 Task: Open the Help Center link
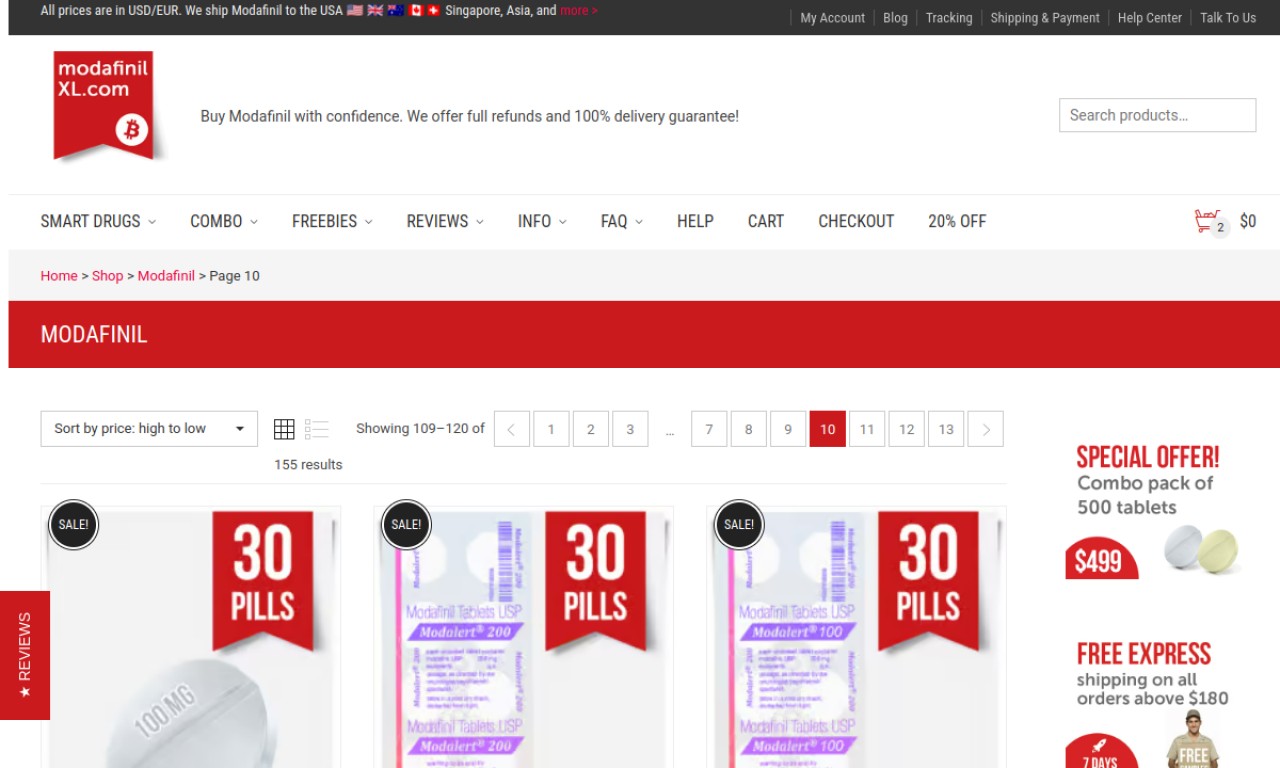click(x=1150, y=18)
